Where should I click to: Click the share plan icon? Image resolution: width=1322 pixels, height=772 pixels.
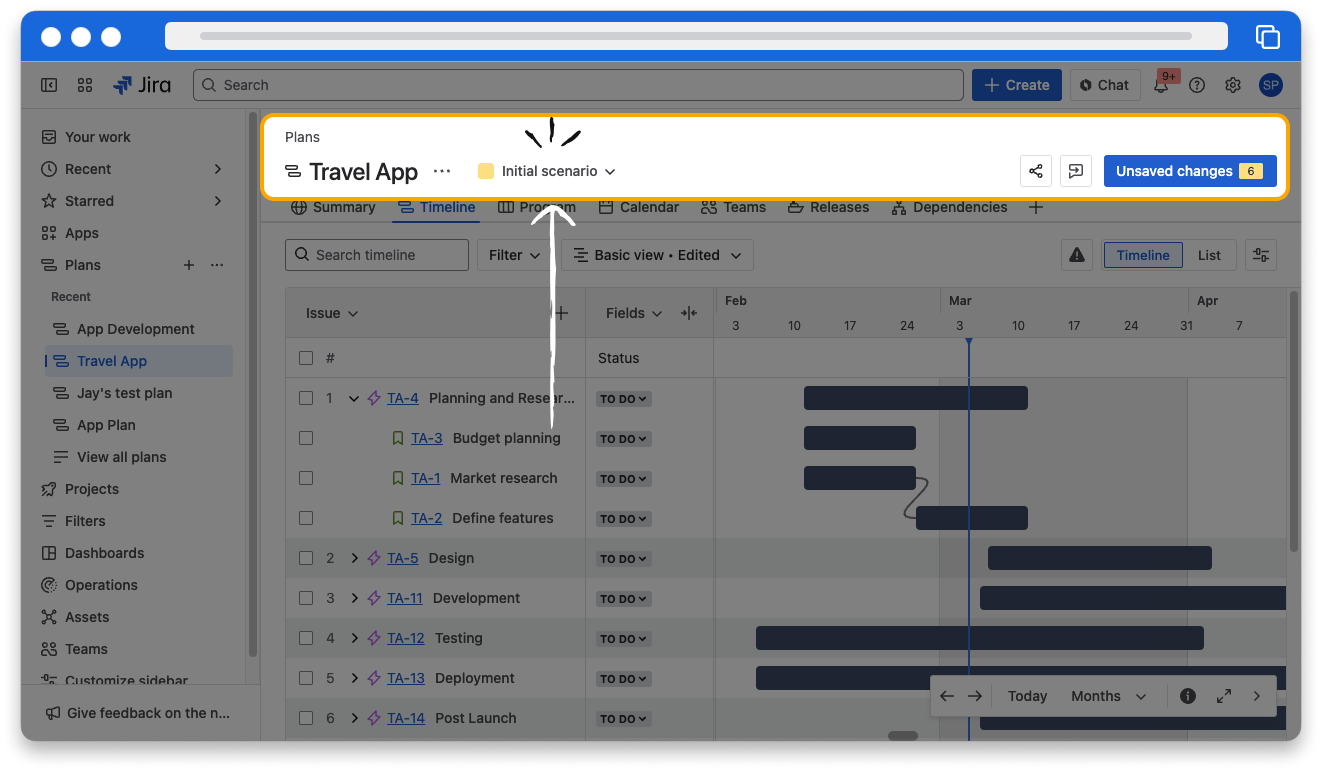(x=1036, y=171)
